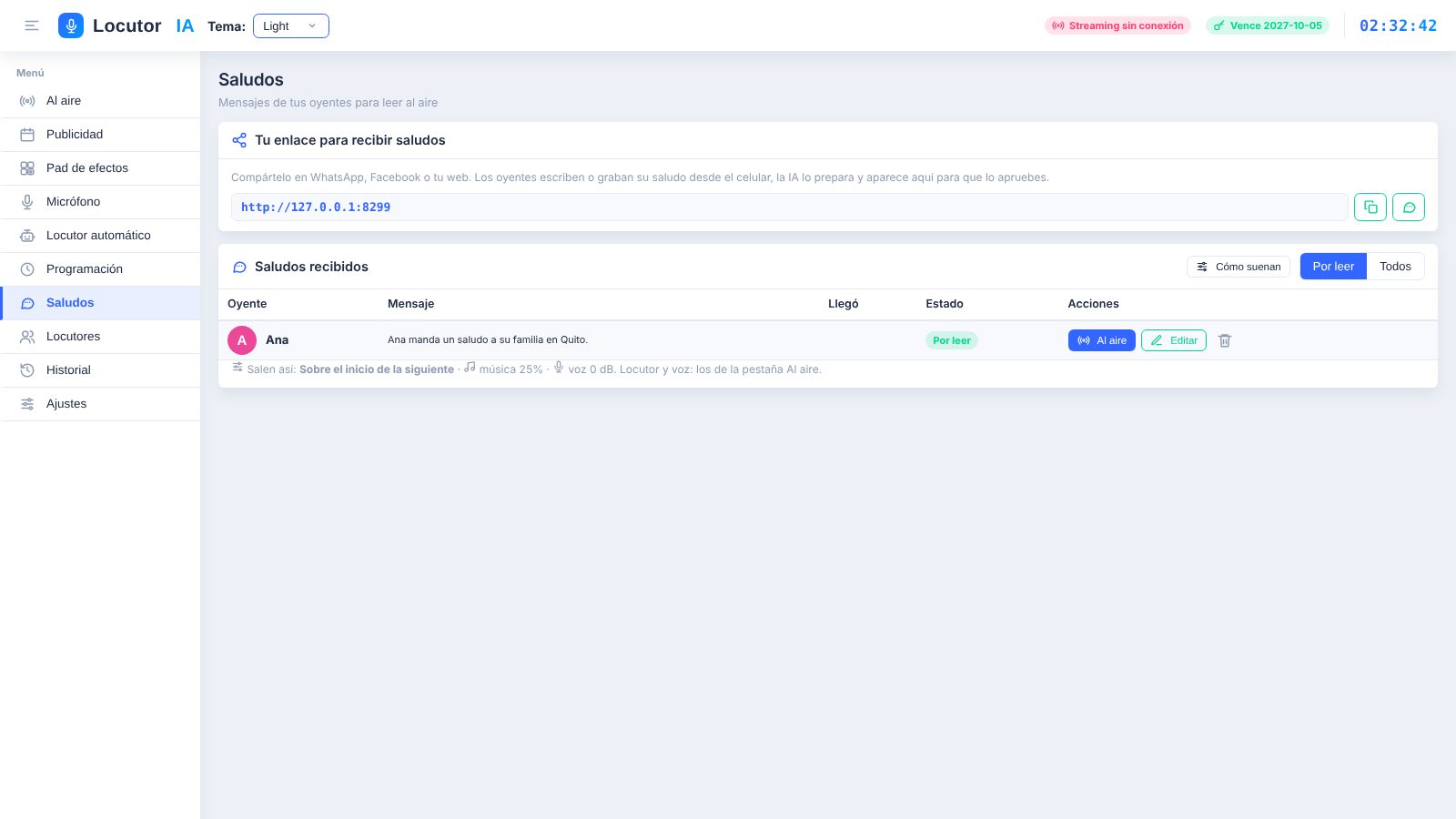
Task: Click the greetings URL field
Action: tap(789, 207)
